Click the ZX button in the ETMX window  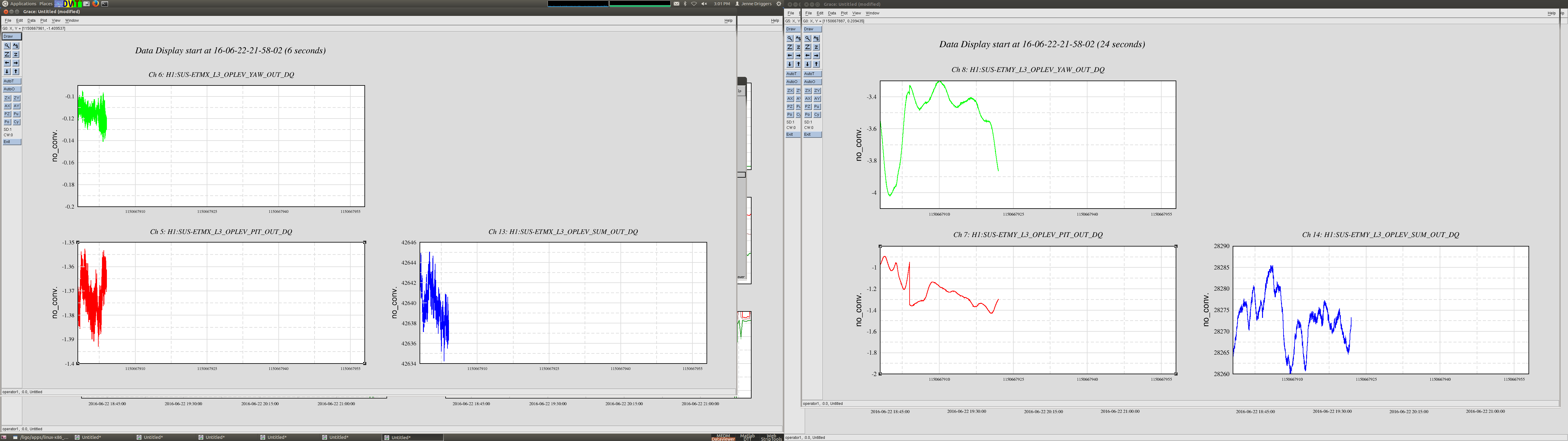point(7,98)
